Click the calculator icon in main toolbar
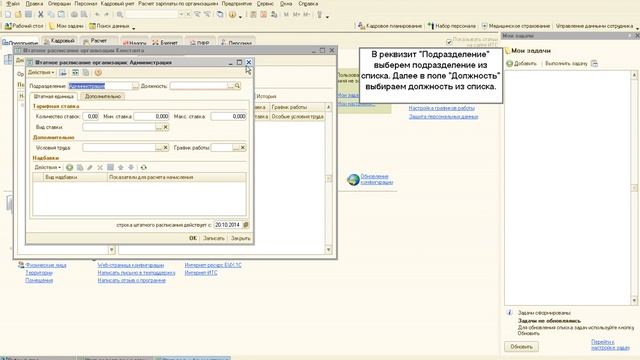The height and width of the screenshot is (360, 640). 253,15
